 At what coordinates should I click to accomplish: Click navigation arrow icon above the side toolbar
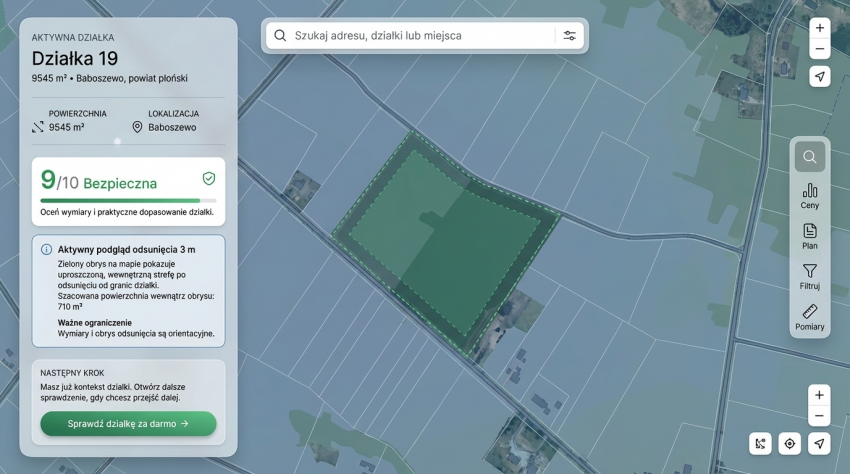[x=820, y=77]
